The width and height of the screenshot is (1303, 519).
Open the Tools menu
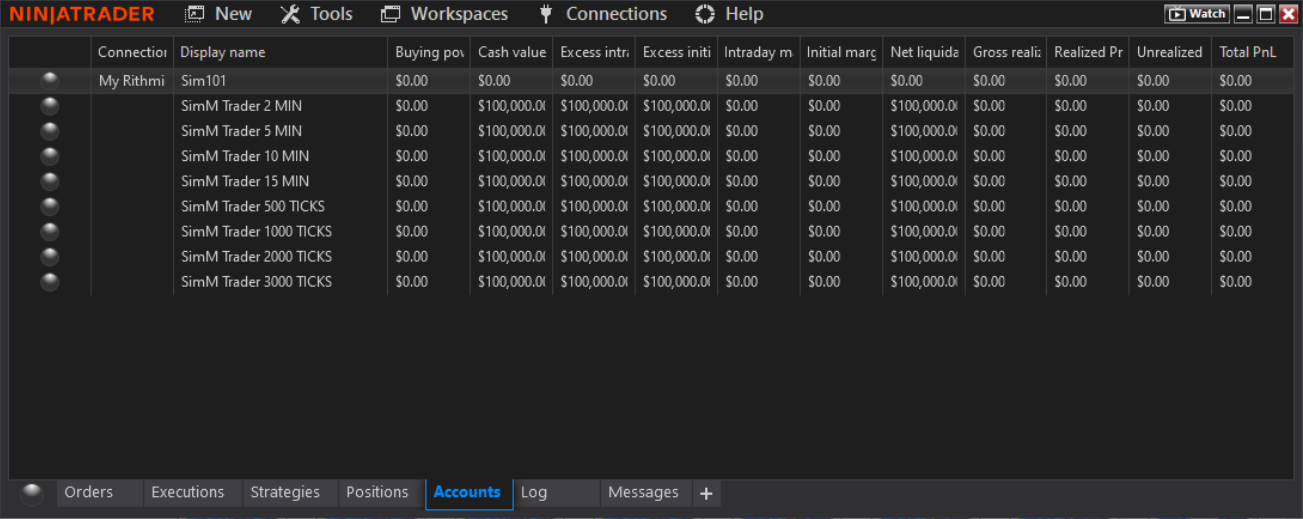pos(316,14)
